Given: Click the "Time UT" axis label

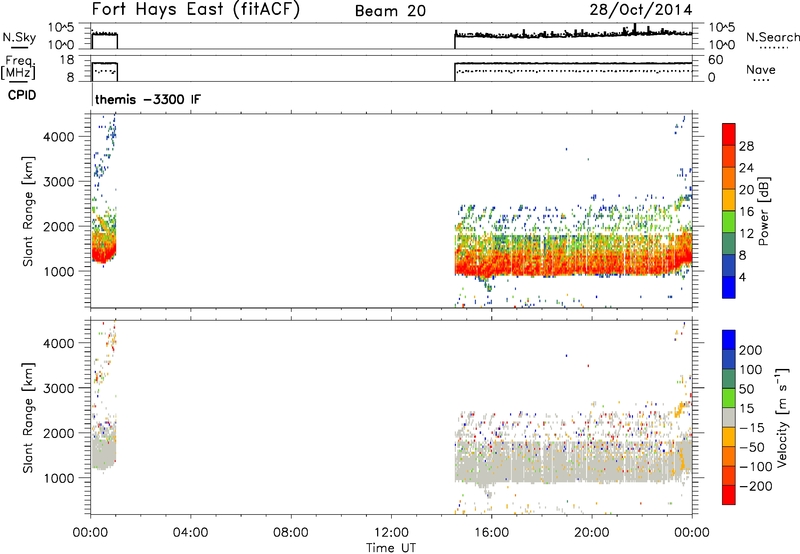Looking at the screenshot, I should coord(391,548).
